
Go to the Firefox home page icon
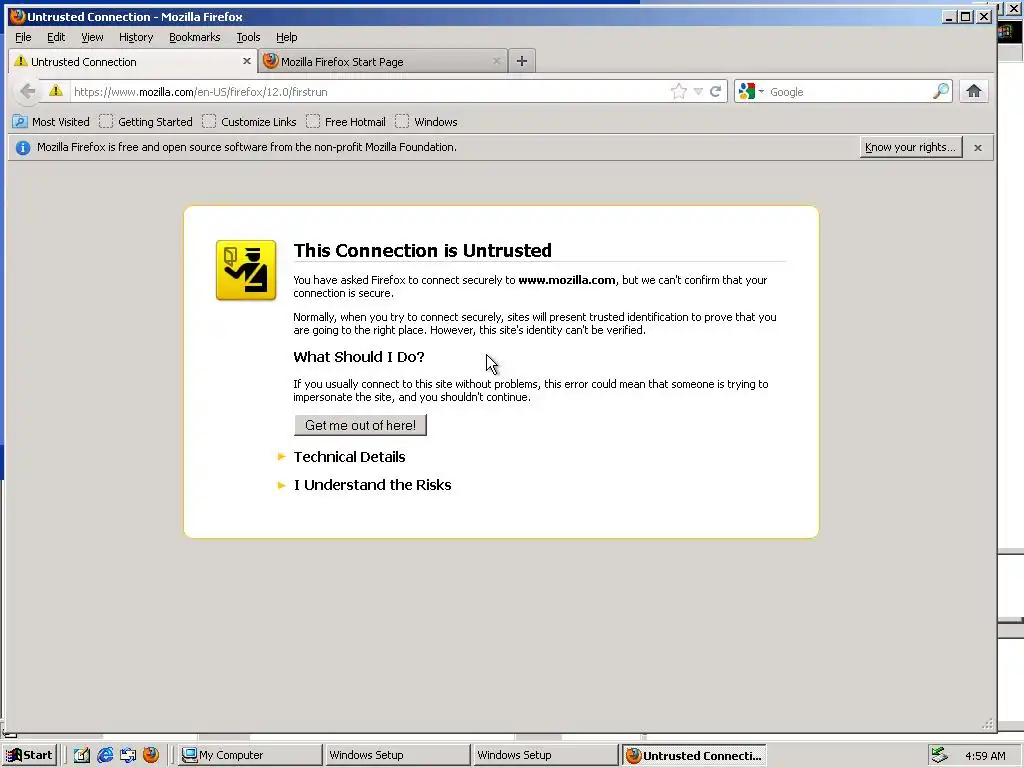tap(974, 91)
